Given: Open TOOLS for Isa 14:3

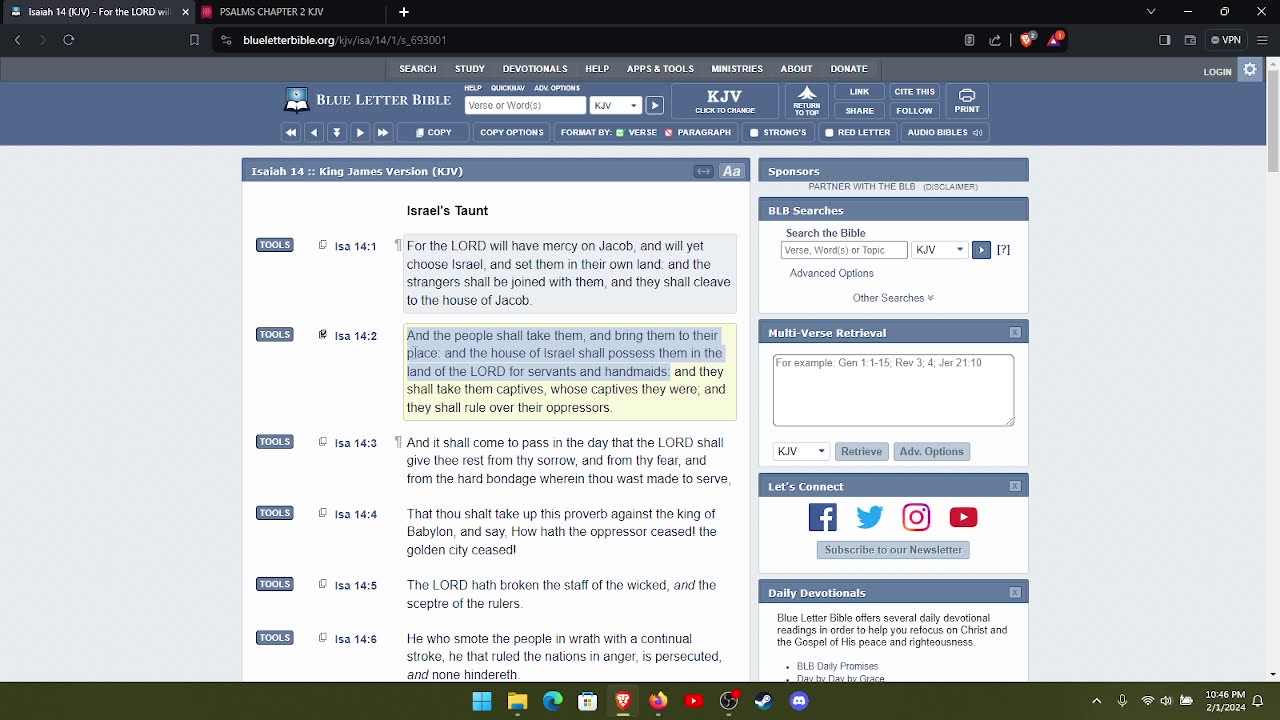Looking at the screenshot, I should tap(275, 442).
